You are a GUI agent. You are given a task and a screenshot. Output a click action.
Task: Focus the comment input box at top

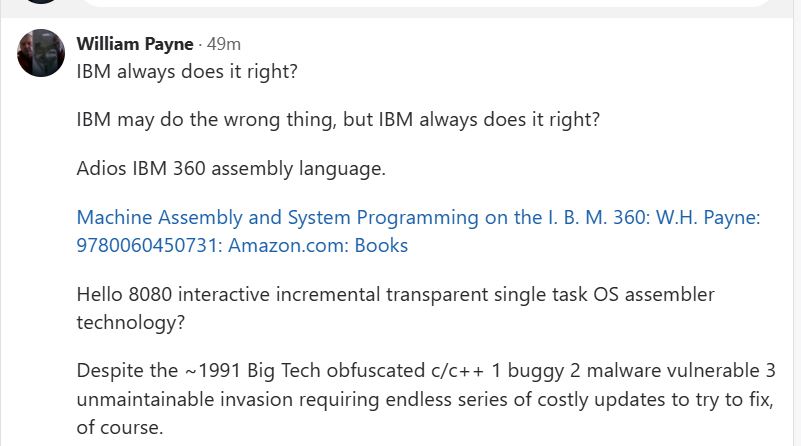[x=425, y=3]
